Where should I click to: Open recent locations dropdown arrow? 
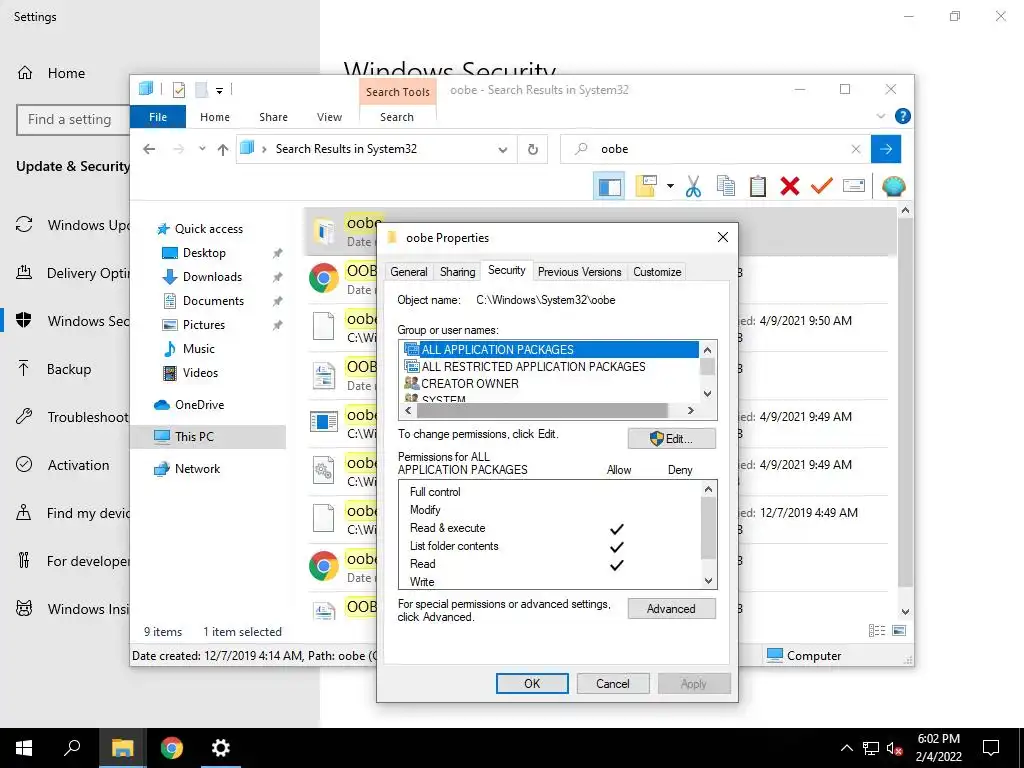pyautogui.click(x=202, y=149)
